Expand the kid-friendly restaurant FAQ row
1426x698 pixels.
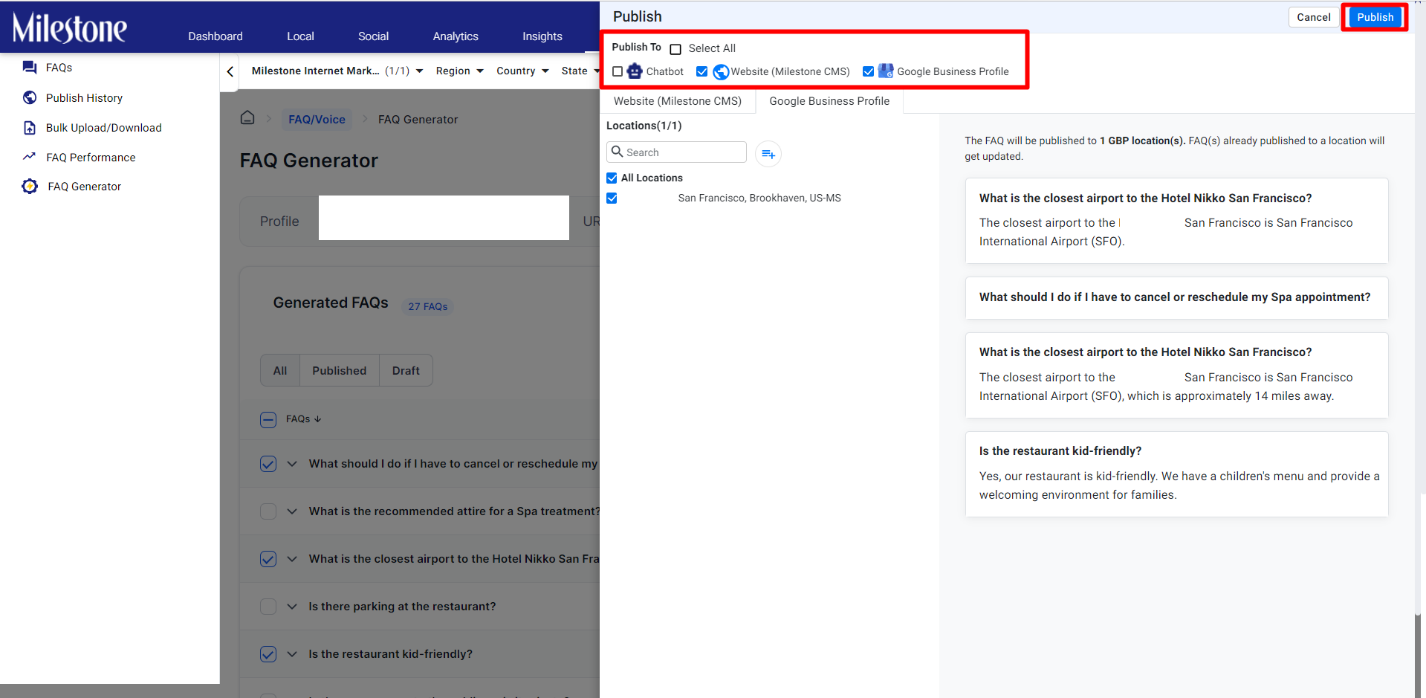tap(292, 654)
